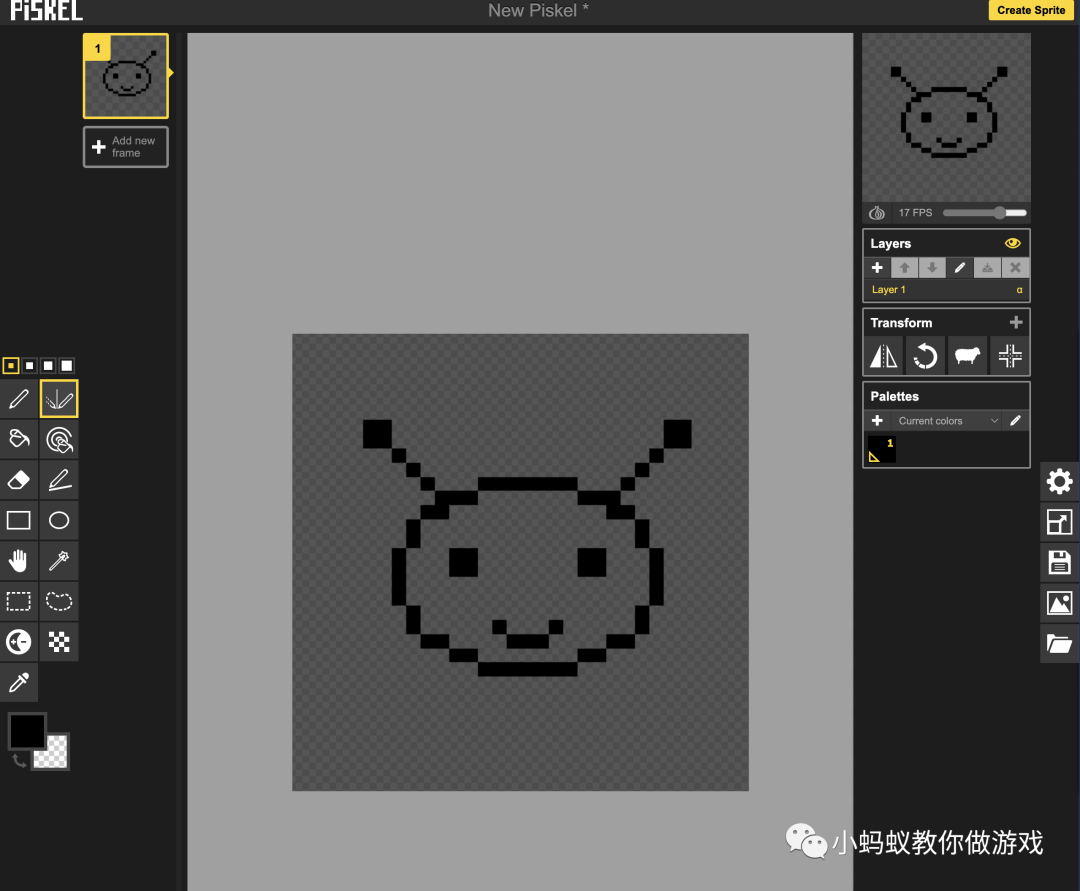This screenshot has width=1080, height=891.
Task: Choose pen size 2
Action: coord(30,366)
